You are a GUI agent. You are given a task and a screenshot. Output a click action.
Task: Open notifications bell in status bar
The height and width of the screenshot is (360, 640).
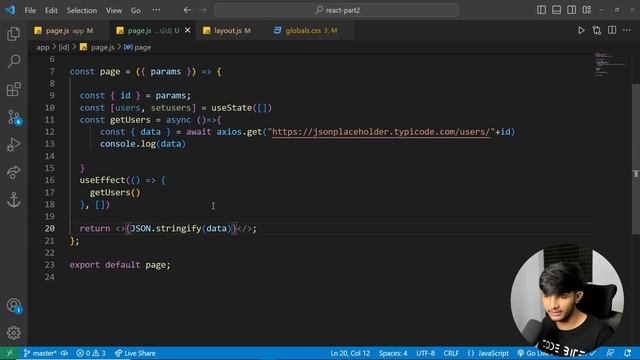[627, 353]
